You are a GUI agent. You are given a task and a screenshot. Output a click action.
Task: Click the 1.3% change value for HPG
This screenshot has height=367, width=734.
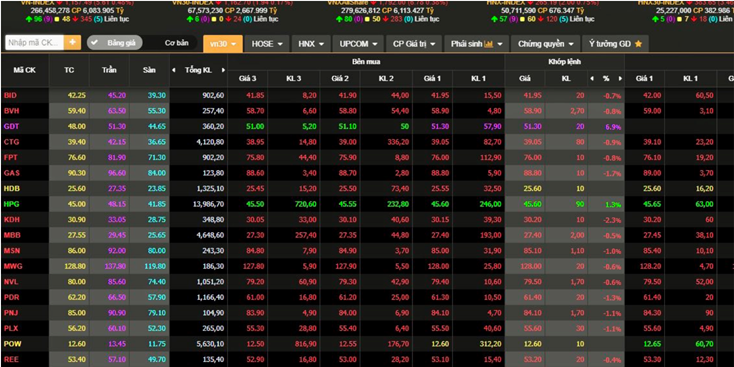[613, 204]
